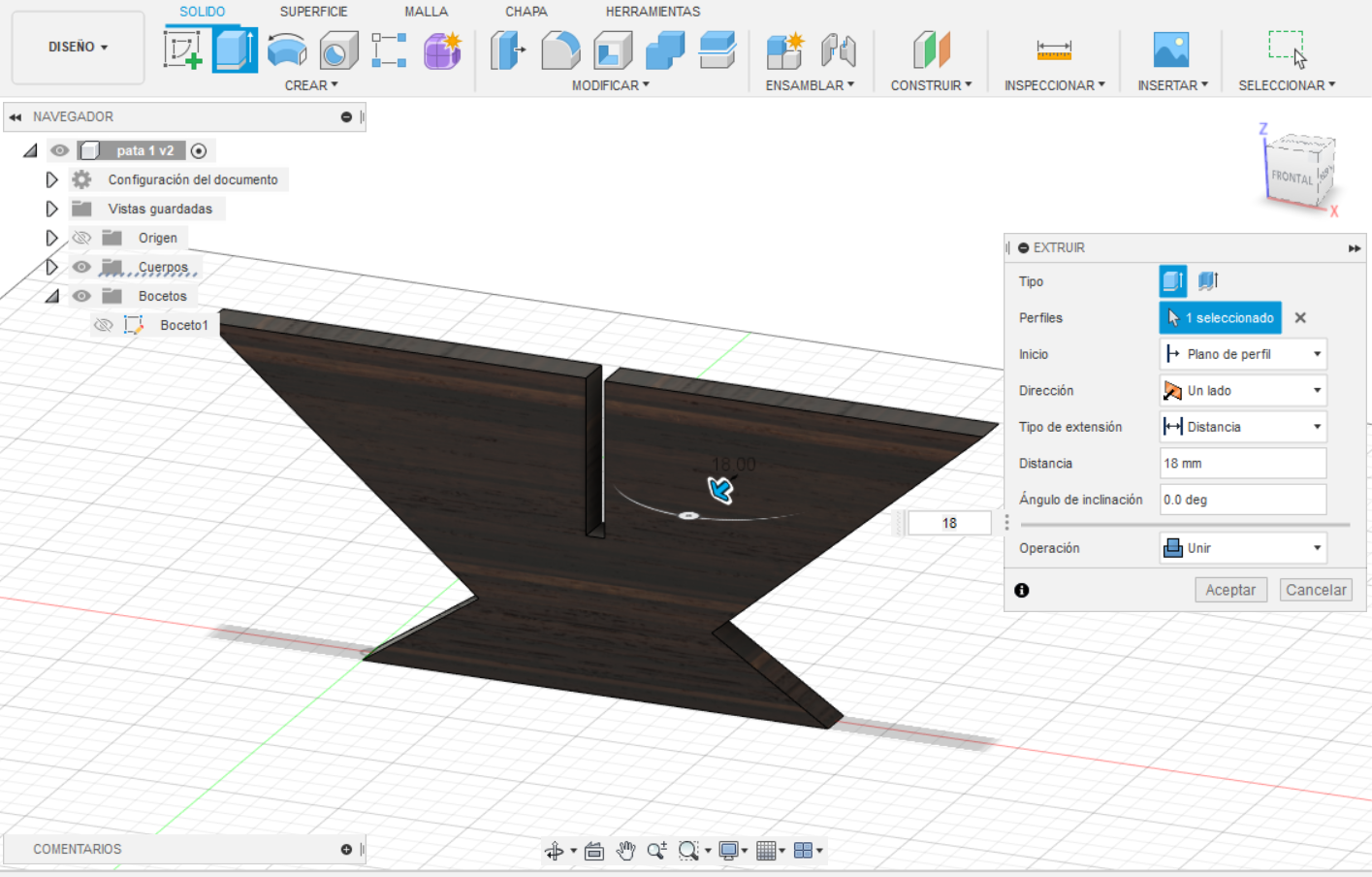Expand the Vistas guardadas tree node

[52, 209]
